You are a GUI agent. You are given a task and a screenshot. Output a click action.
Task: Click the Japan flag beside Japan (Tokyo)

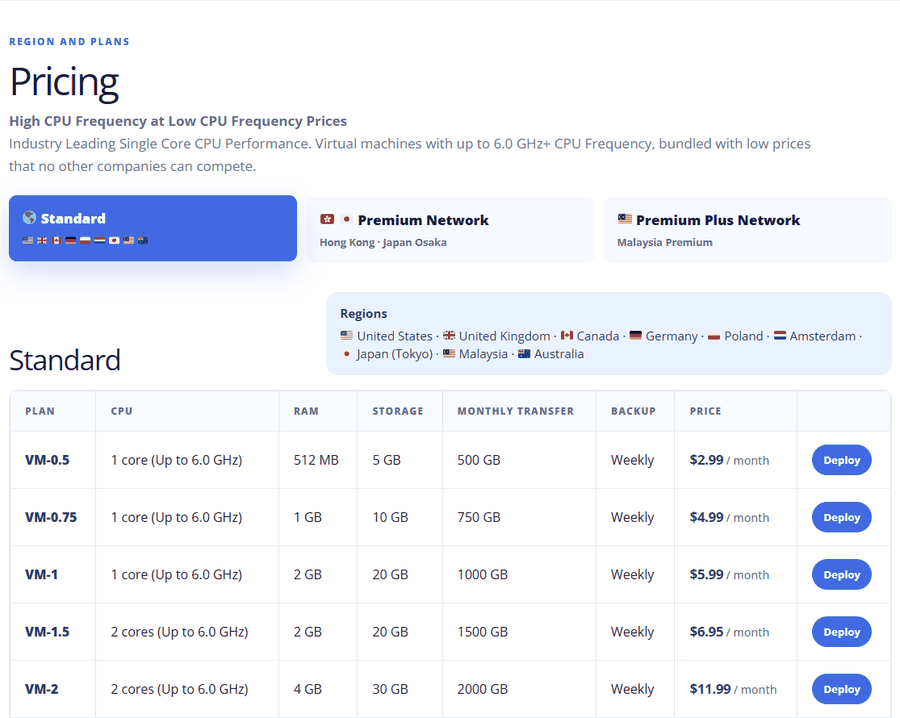pos(346,354)
